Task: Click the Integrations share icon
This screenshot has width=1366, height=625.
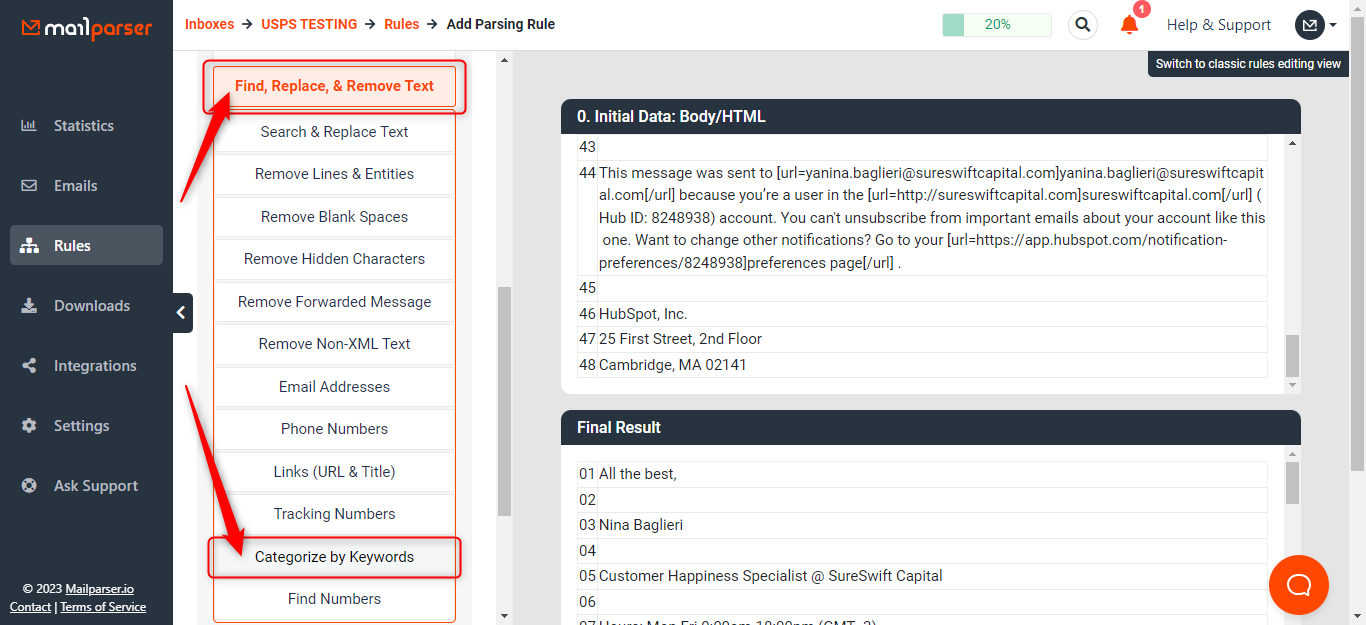Action: tap(30, 366)
